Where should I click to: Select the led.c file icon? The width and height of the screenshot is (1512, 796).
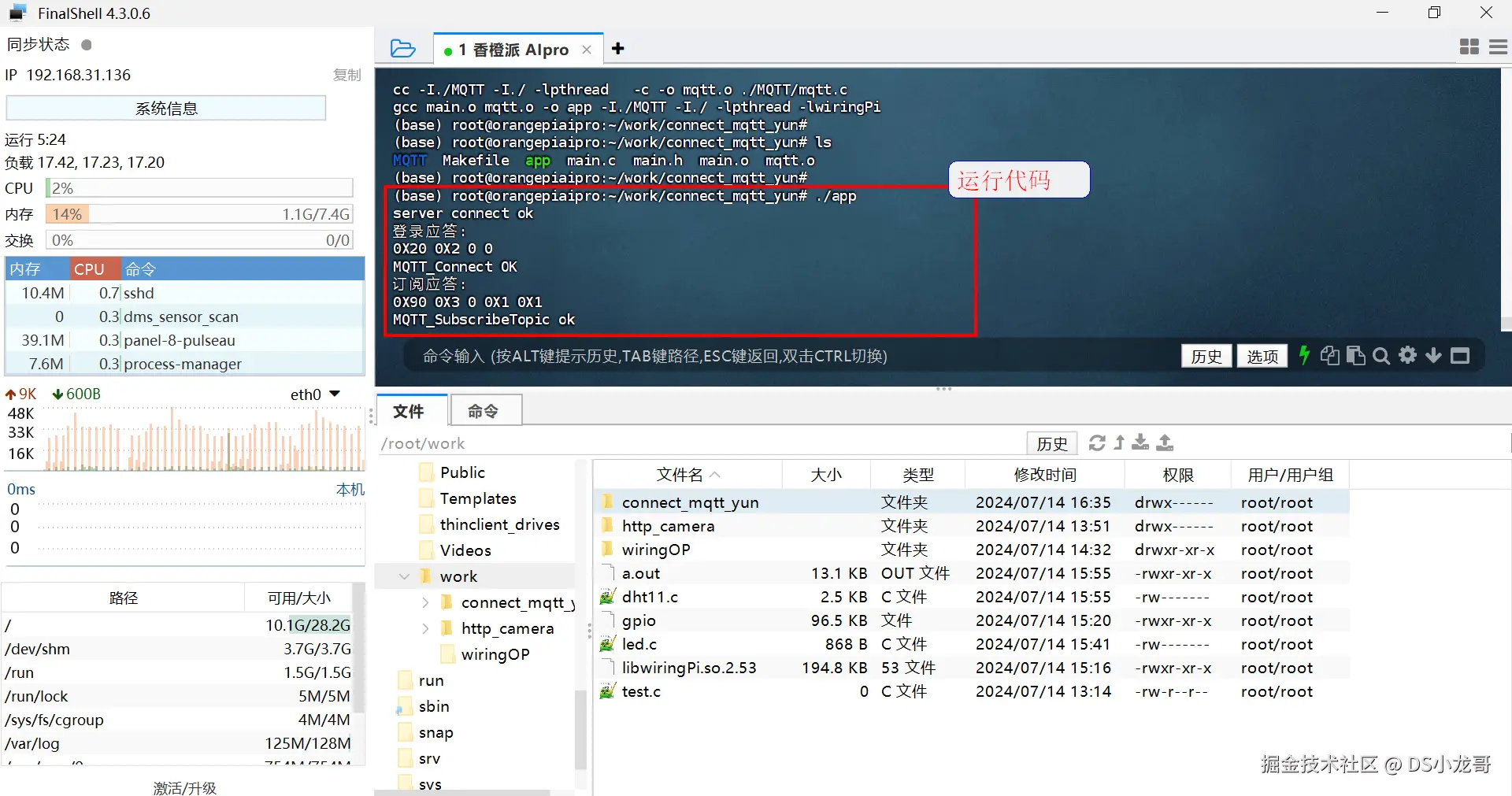pyautogui.click(x=607, y=643)
